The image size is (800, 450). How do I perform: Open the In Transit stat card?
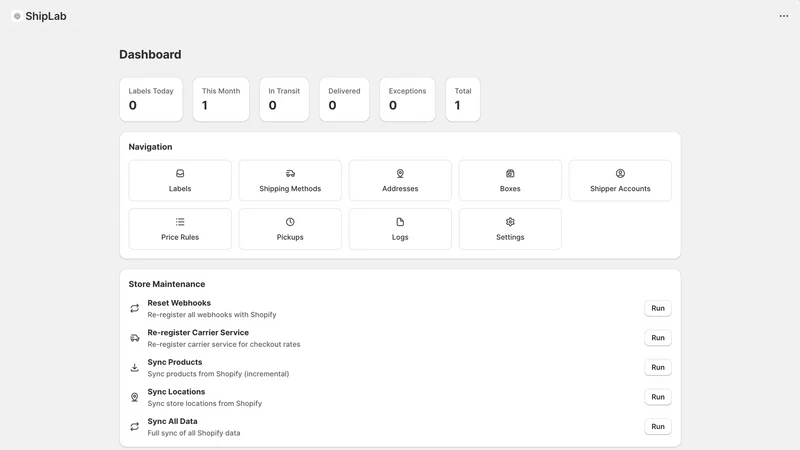(x=284, y=99)
